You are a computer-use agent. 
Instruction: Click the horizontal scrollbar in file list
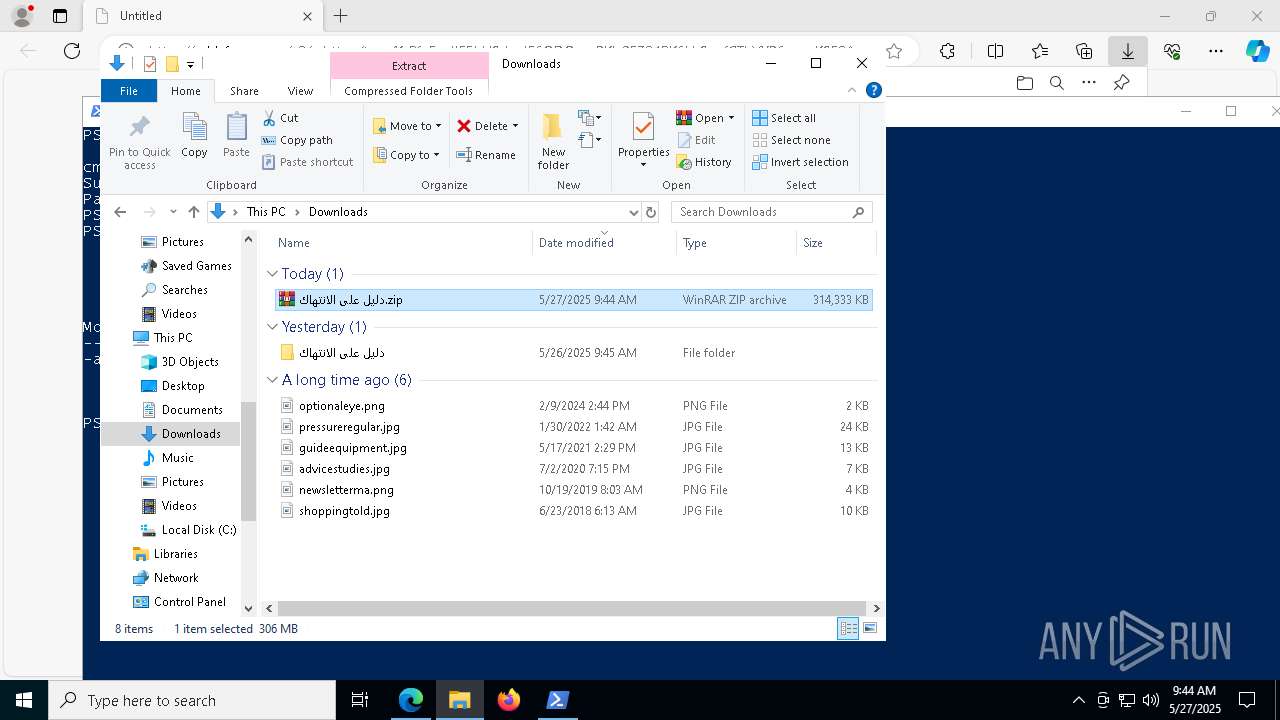point(572,608)
